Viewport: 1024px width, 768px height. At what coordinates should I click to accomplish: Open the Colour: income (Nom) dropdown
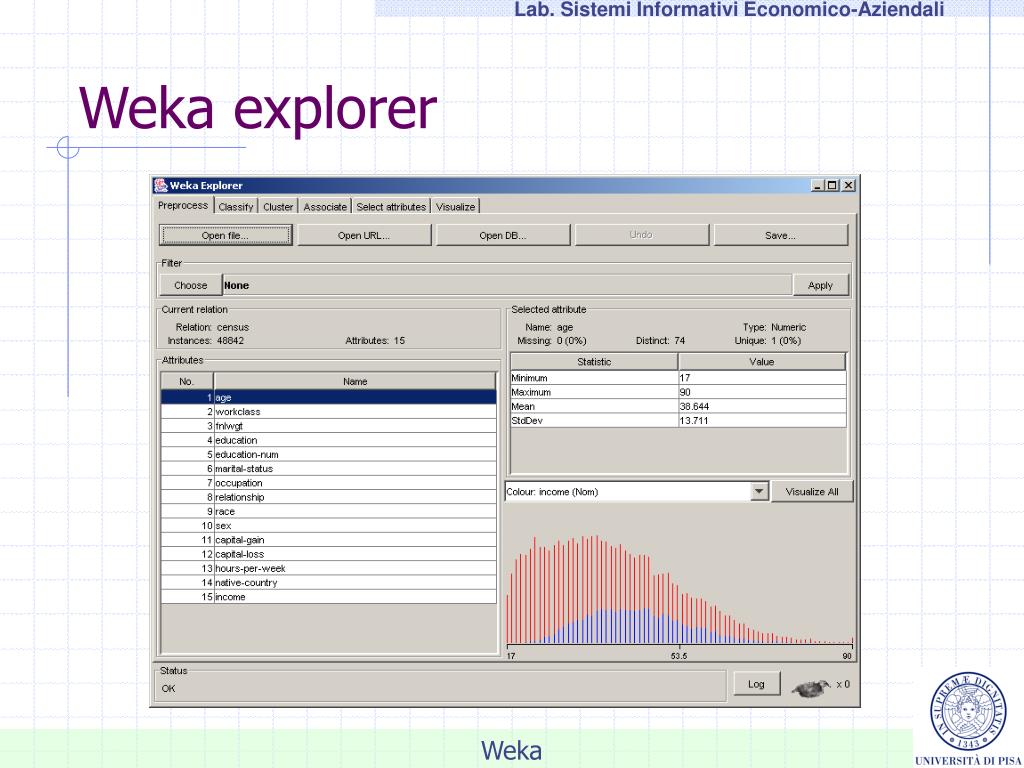(x=759, y=491)
